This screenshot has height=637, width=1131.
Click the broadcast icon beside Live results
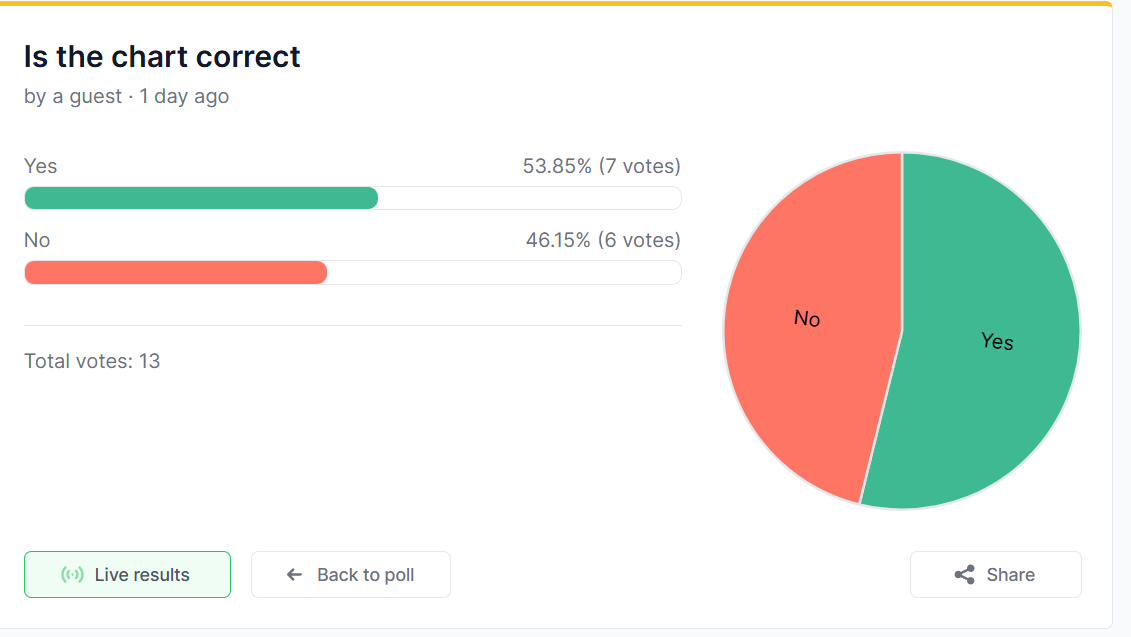(x=72, y=575)
